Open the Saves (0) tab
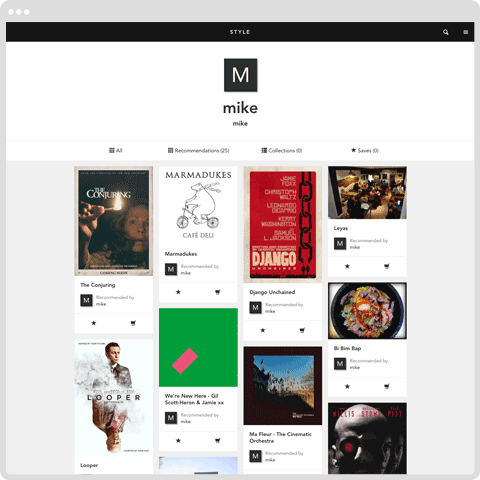The width and height of the screenshot is (480, 480). pos(365,150)
